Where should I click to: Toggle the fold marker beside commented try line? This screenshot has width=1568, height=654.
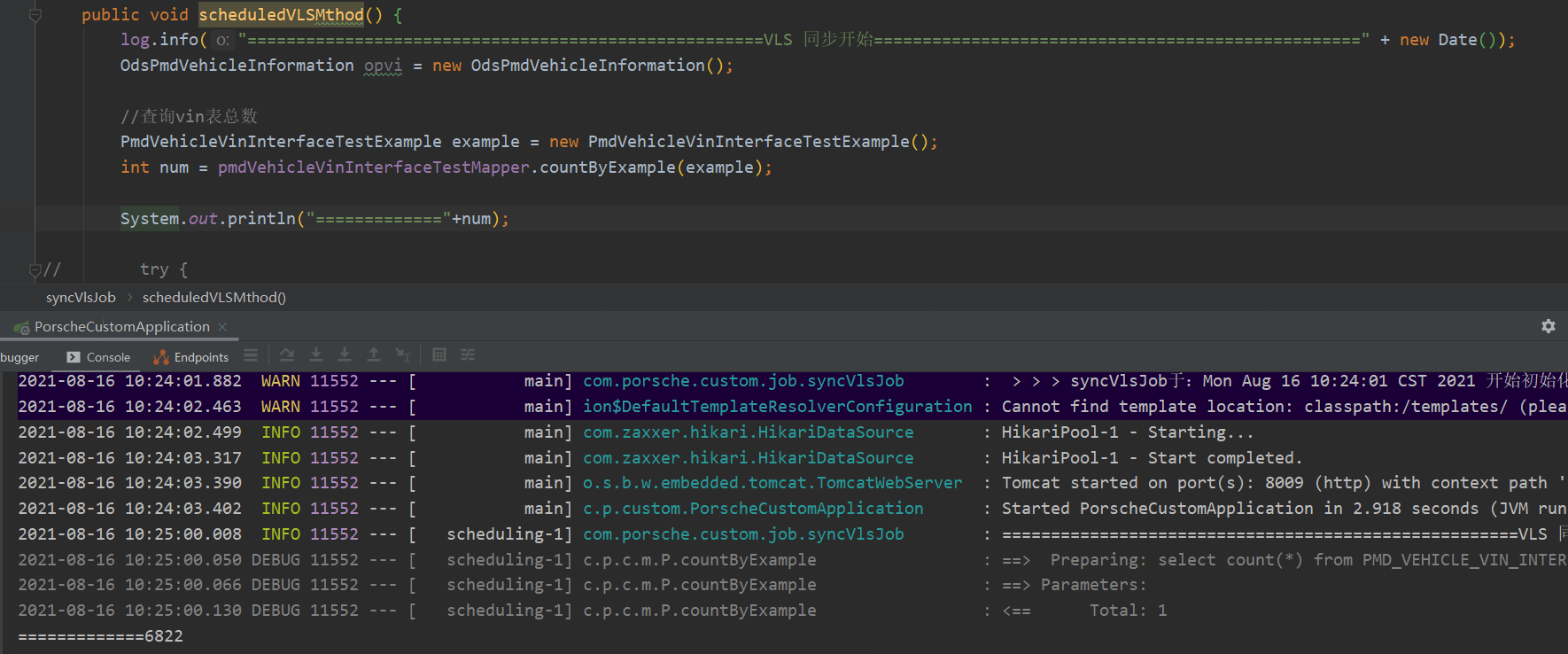tap(35, 269)
